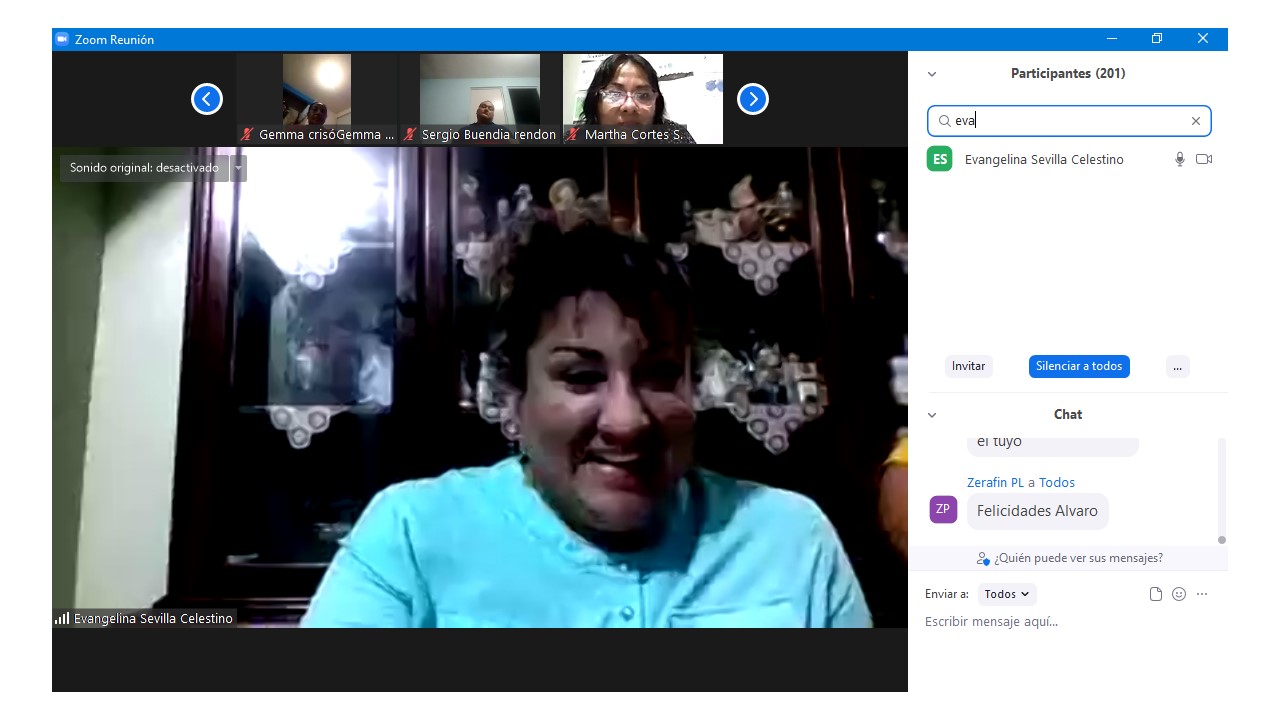Show previous video thumbnails with left arrow
The width and height of the screenshot is (1280, 720).
pyautogui.click(x=207, y=99)
